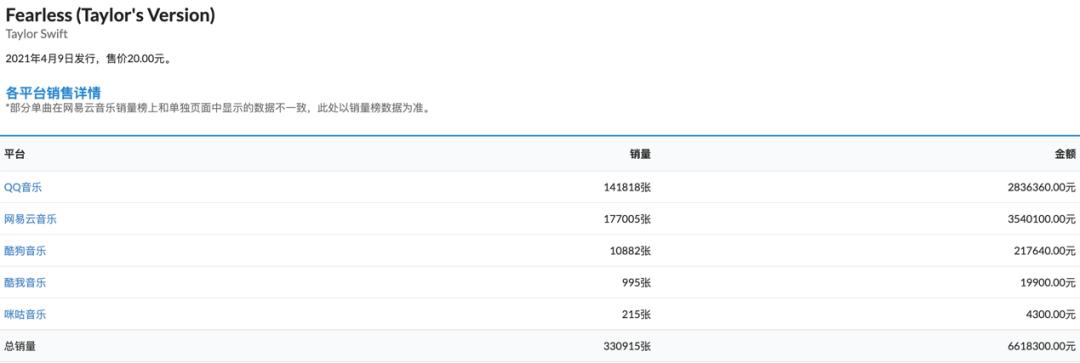Click the 平台 column header
The image size is (1080, 363).
coord(14,154)
